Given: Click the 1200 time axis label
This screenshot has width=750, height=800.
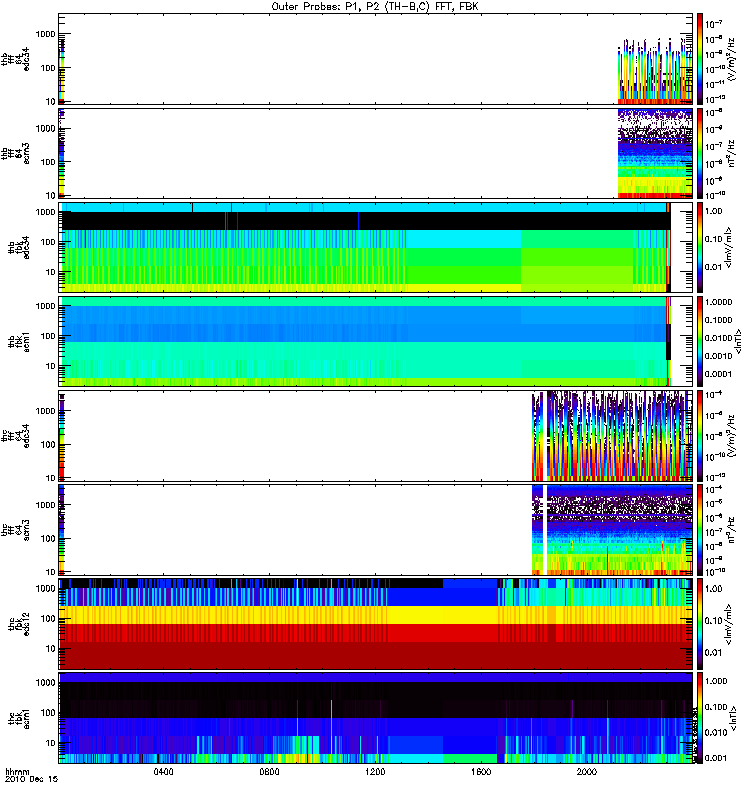Looking at the screenshot, I should coord(375,771).
